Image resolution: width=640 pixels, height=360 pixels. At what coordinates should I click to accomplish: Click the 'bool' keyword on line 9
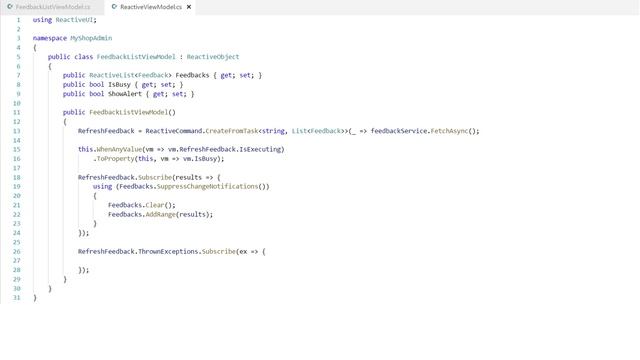[x=97, y=94]
